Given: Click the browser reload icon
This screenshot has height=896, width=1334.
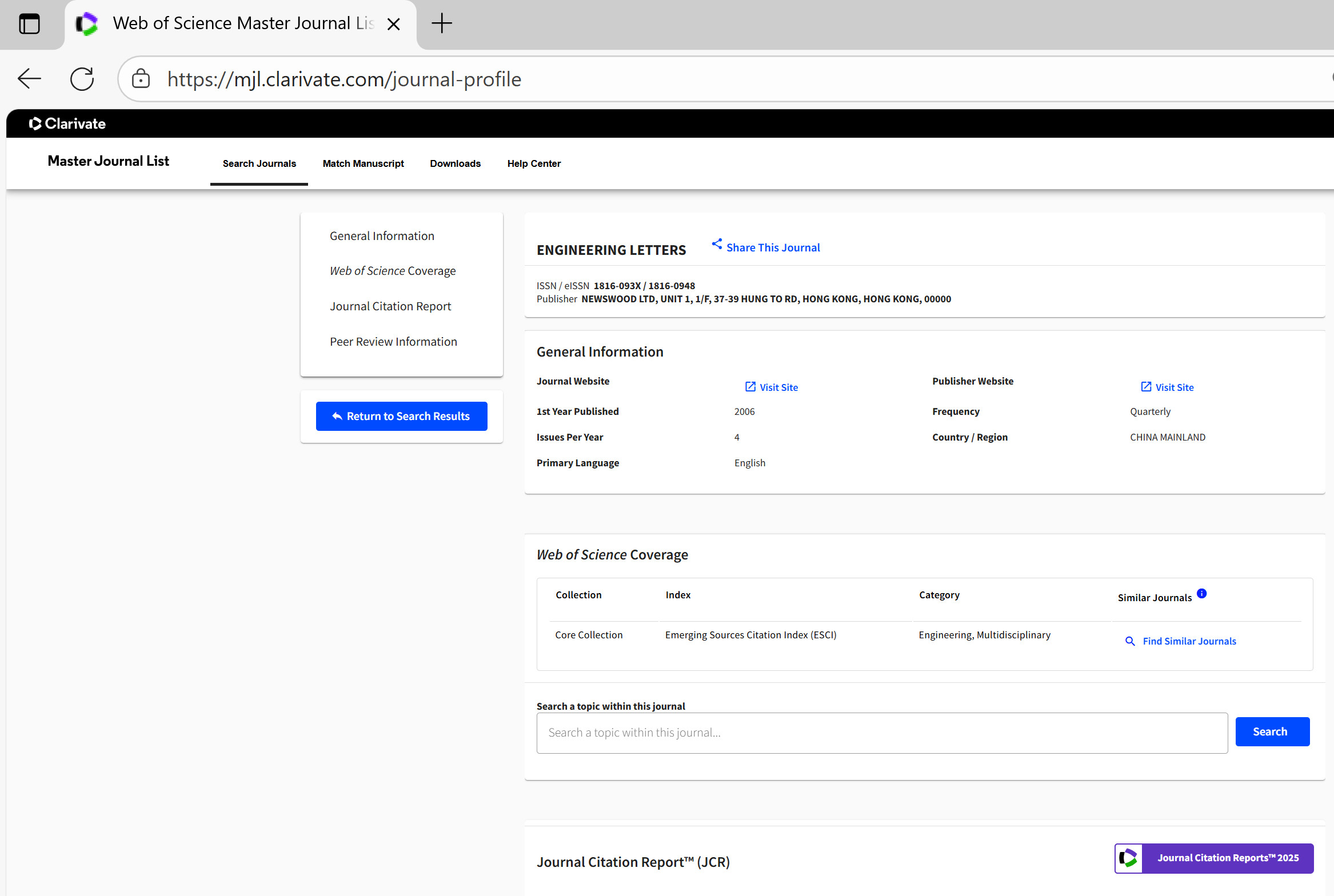Looking at the screenshot, I should click(x=82, y=79).
